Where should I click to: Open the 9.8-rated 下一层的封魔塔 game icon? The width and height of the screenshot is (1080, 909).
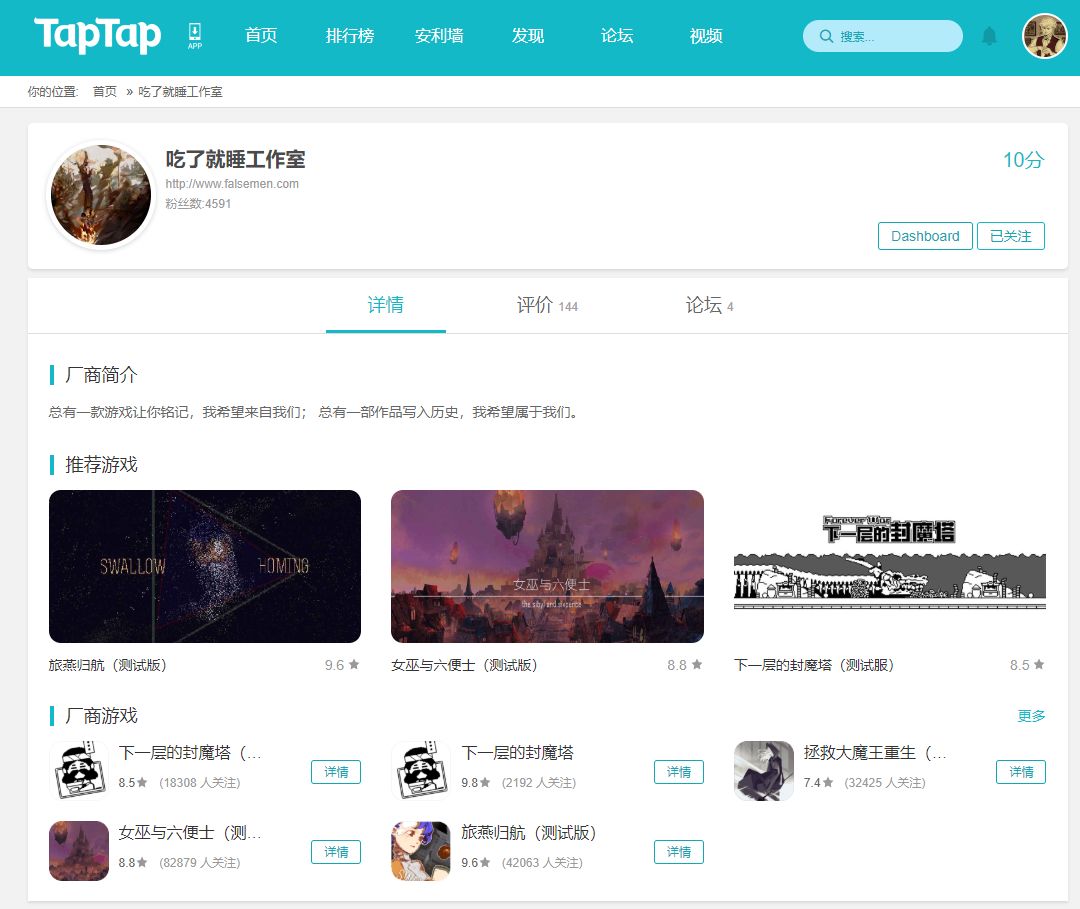click(x=421, y=771)
